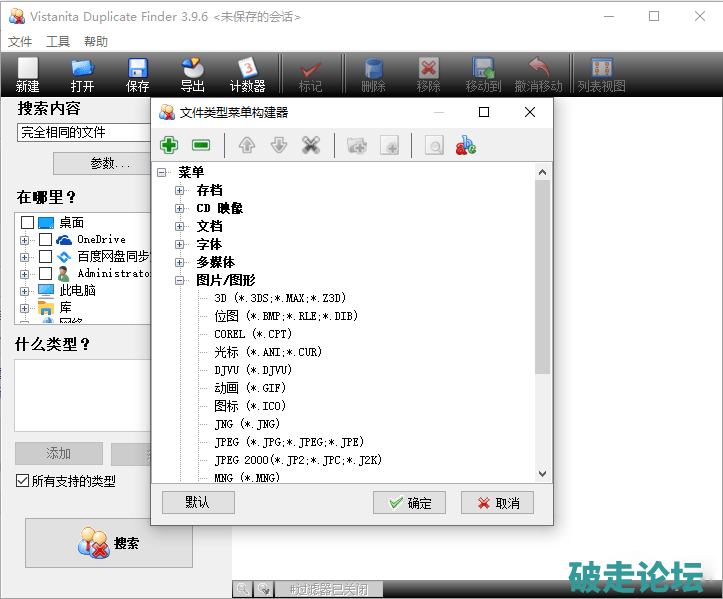Open a session with 打开 toolbar icon
Viewport: 723px width, 599px height.
coord(82,75)
